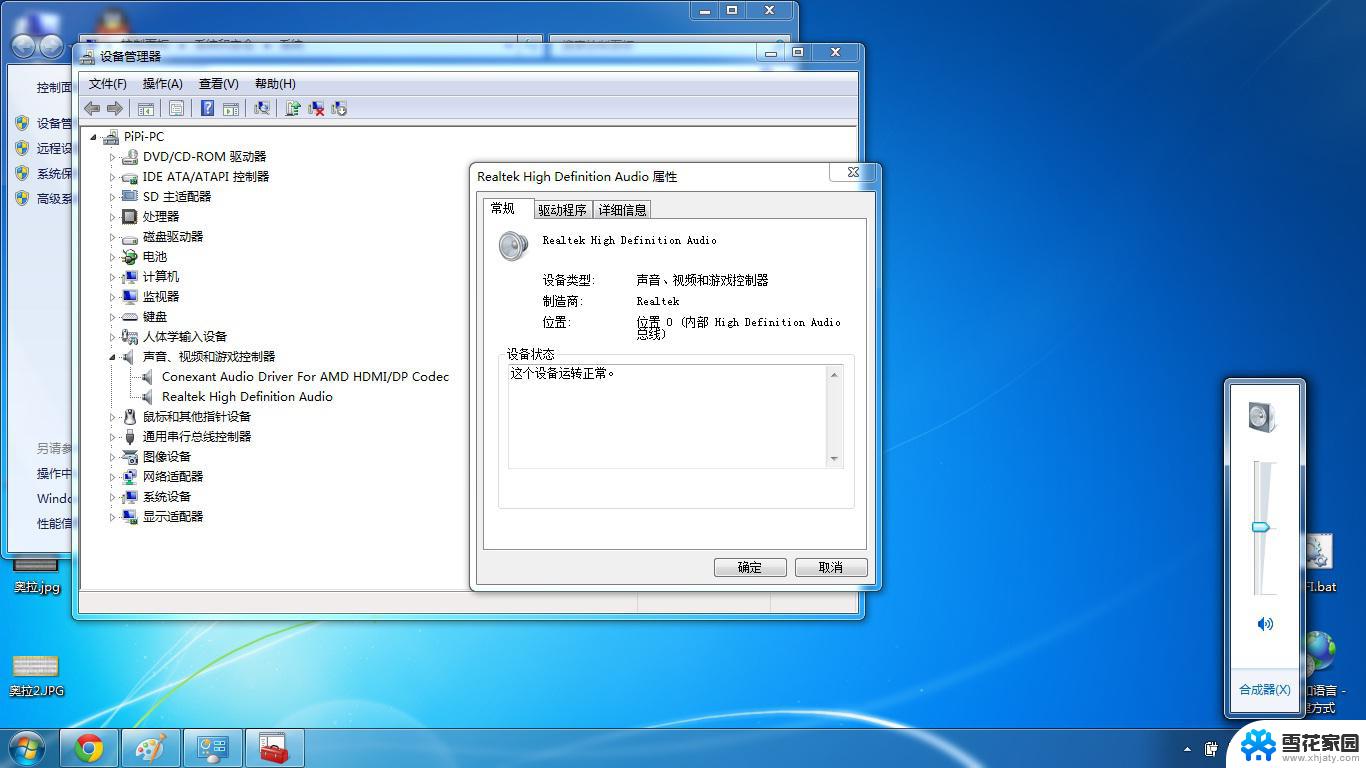Expand DVD/CD-ROM 驱动器 node

coord(113,157)
